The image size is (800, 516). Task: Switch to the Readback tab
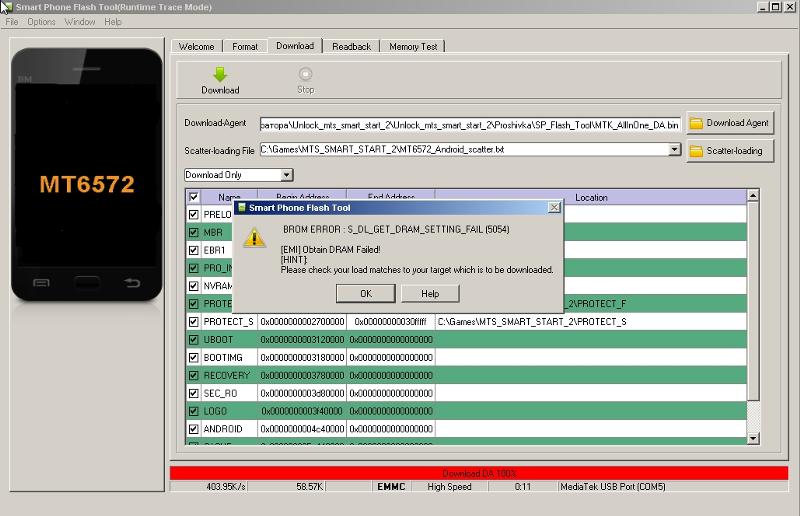click(352, 46)
